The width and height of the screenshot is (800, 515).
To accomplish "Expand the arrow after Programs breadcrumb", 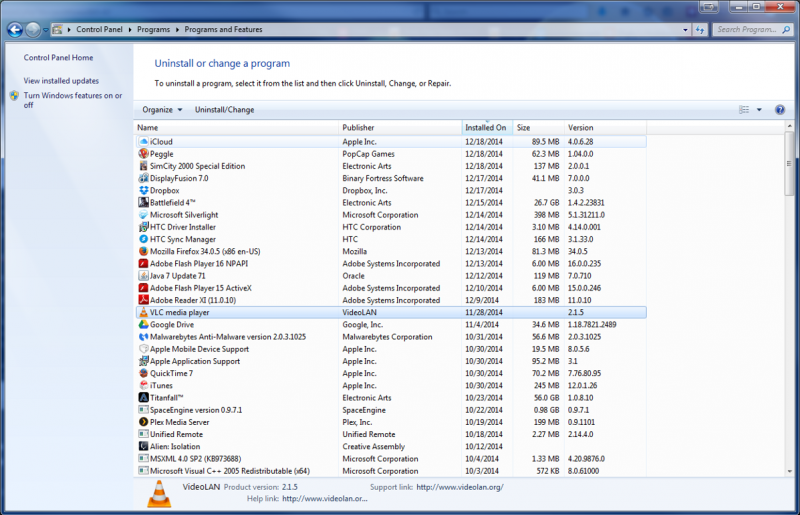I will click(x=177, y=30).
